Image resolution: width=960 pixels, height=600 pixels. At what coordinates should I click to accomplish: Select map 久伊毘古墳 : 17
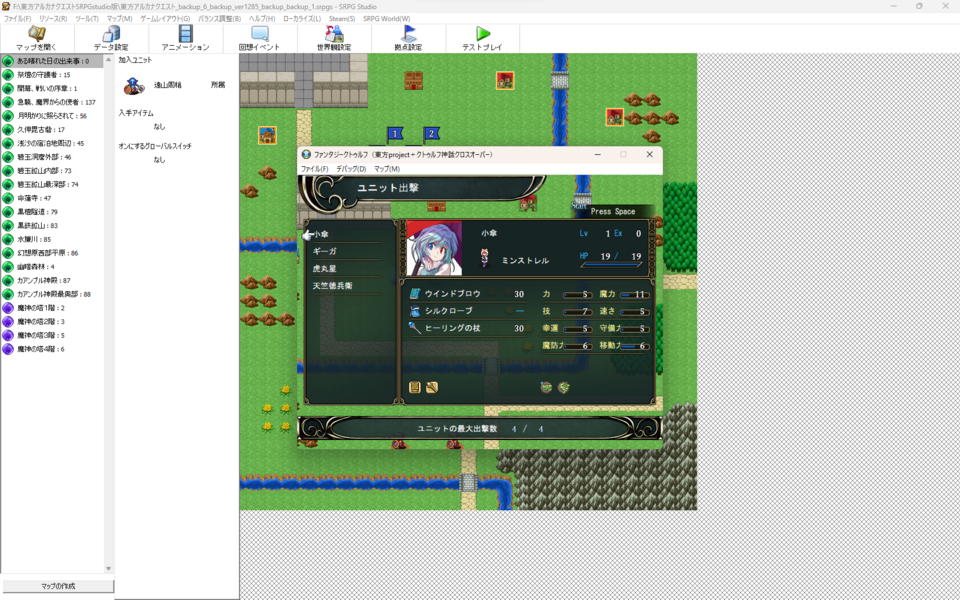pyautogui.click(x=52, y=130)
